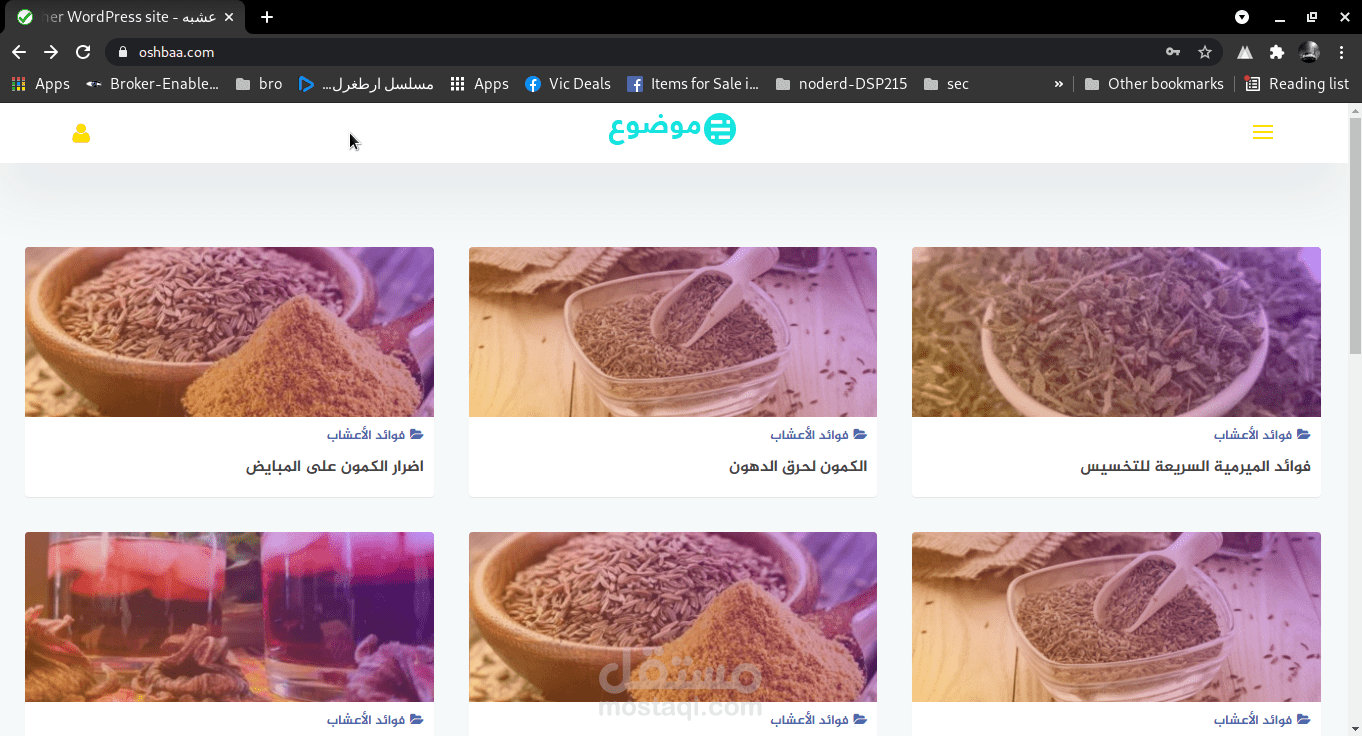The width and height of the screenshot is (1362, 736).
Task: Click the sage herbs thumbnail image
Action: coord(1116,332)
